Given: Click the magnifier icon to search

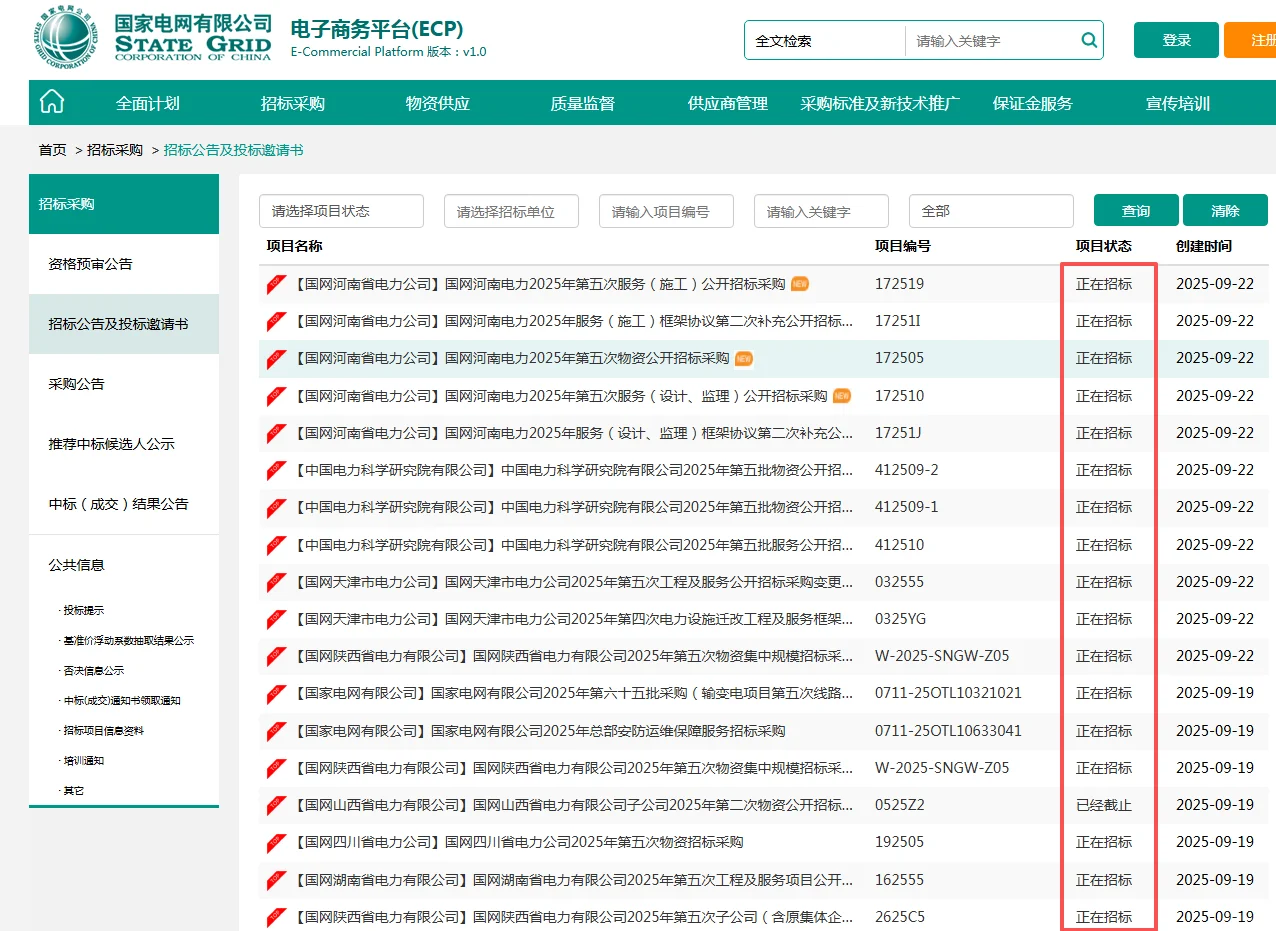Looking at the screenshot, I should [x=1089, y=40].
